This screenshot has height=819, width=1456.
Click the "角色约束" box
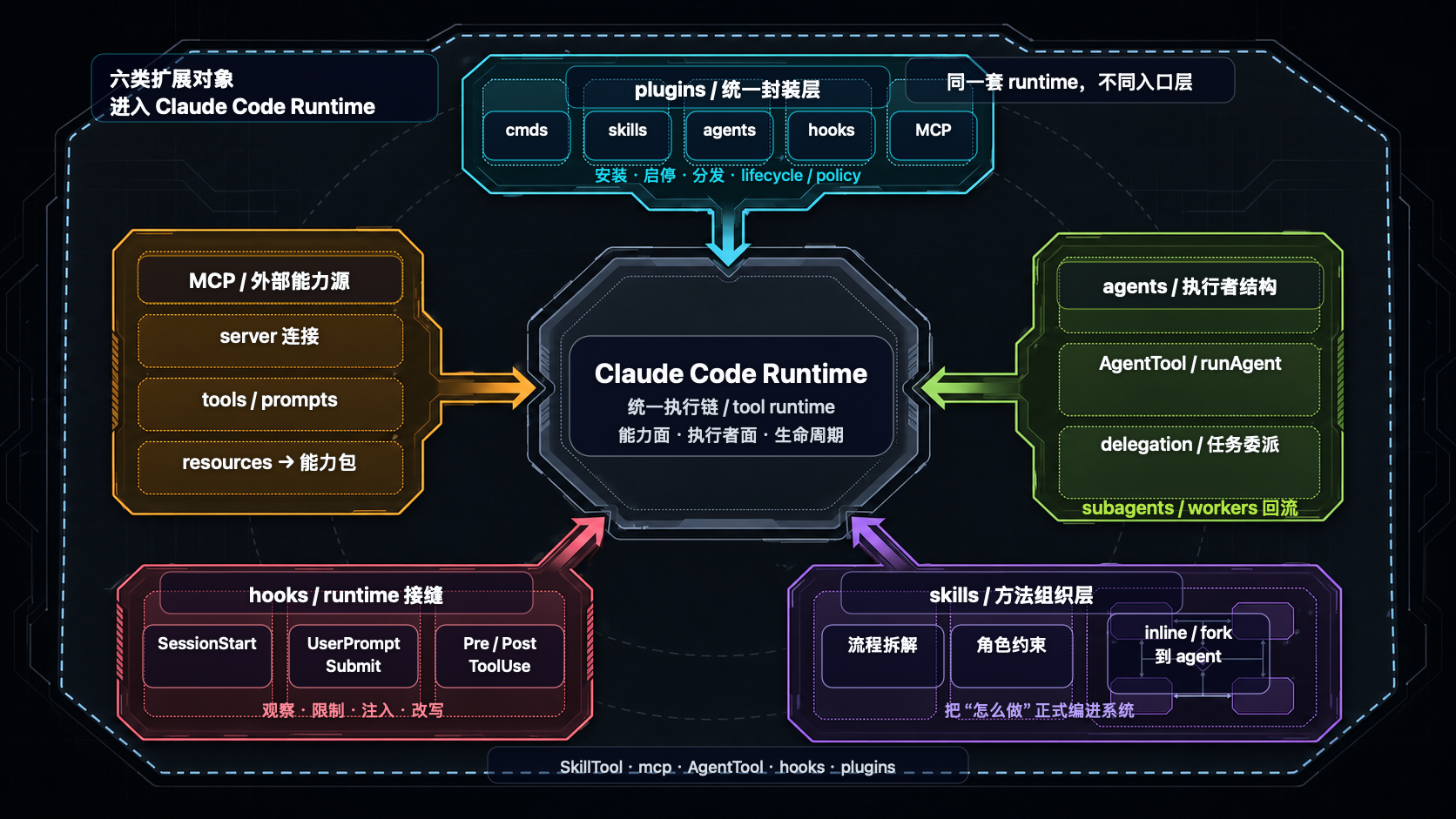[1011, 655]
